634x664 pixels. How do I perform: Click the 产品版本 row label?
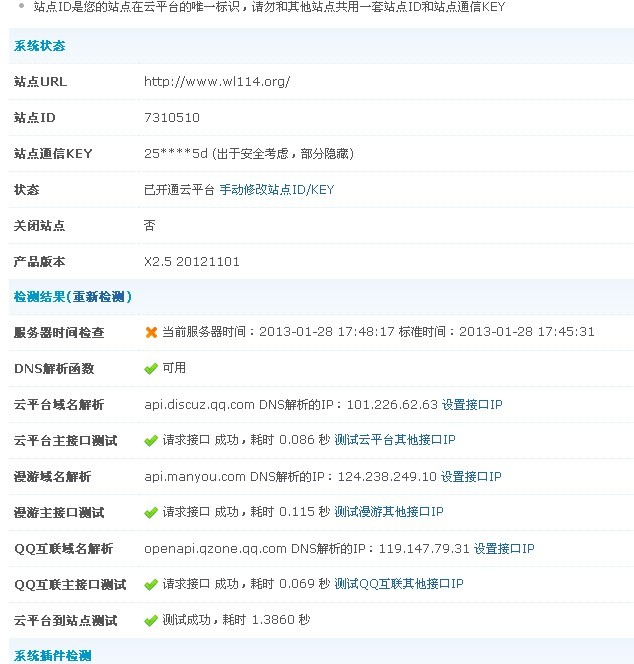point(40,262)
